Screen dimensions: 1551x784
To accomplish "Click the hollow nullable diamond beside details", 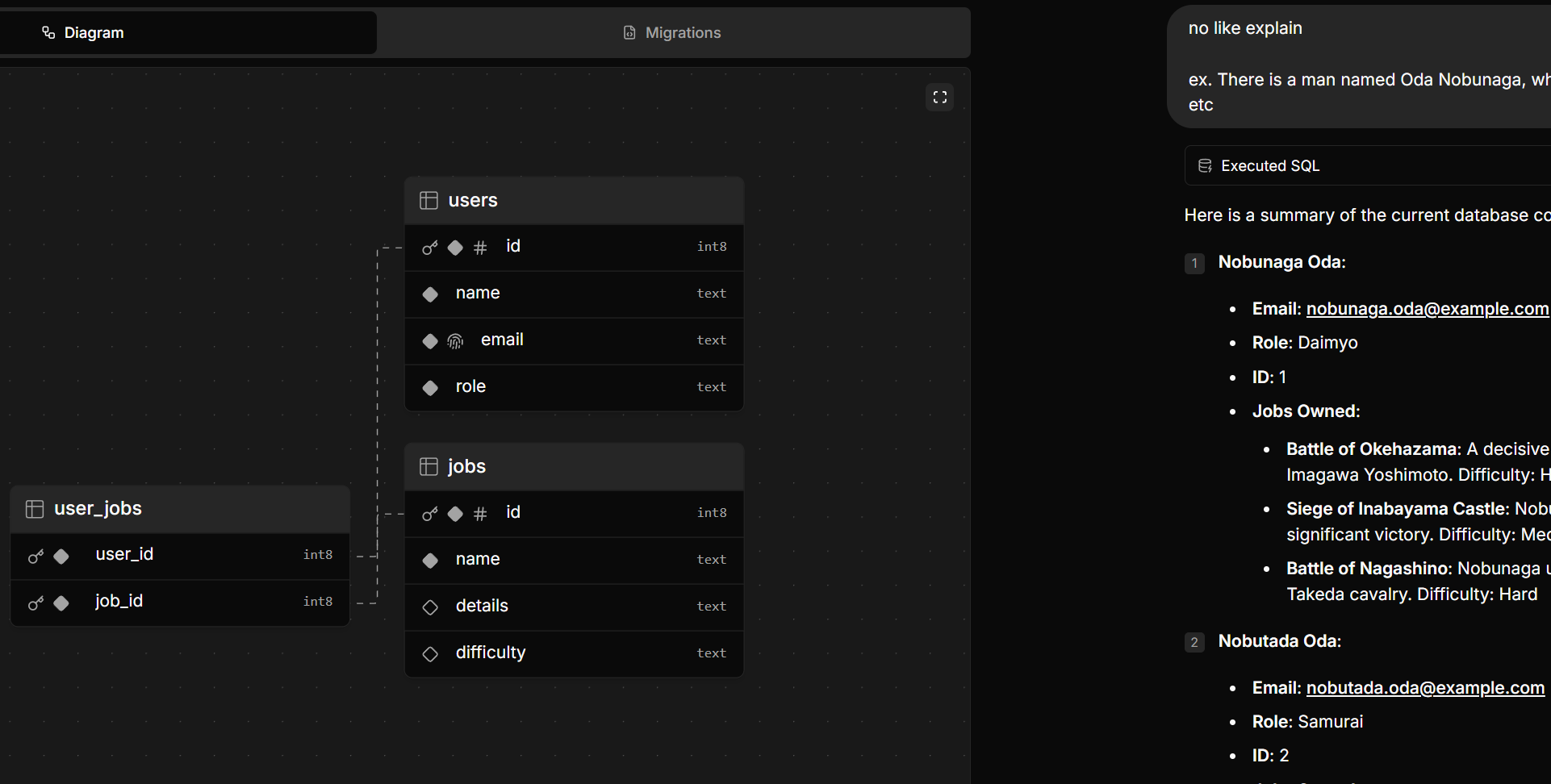I will (x=430, y=607).
